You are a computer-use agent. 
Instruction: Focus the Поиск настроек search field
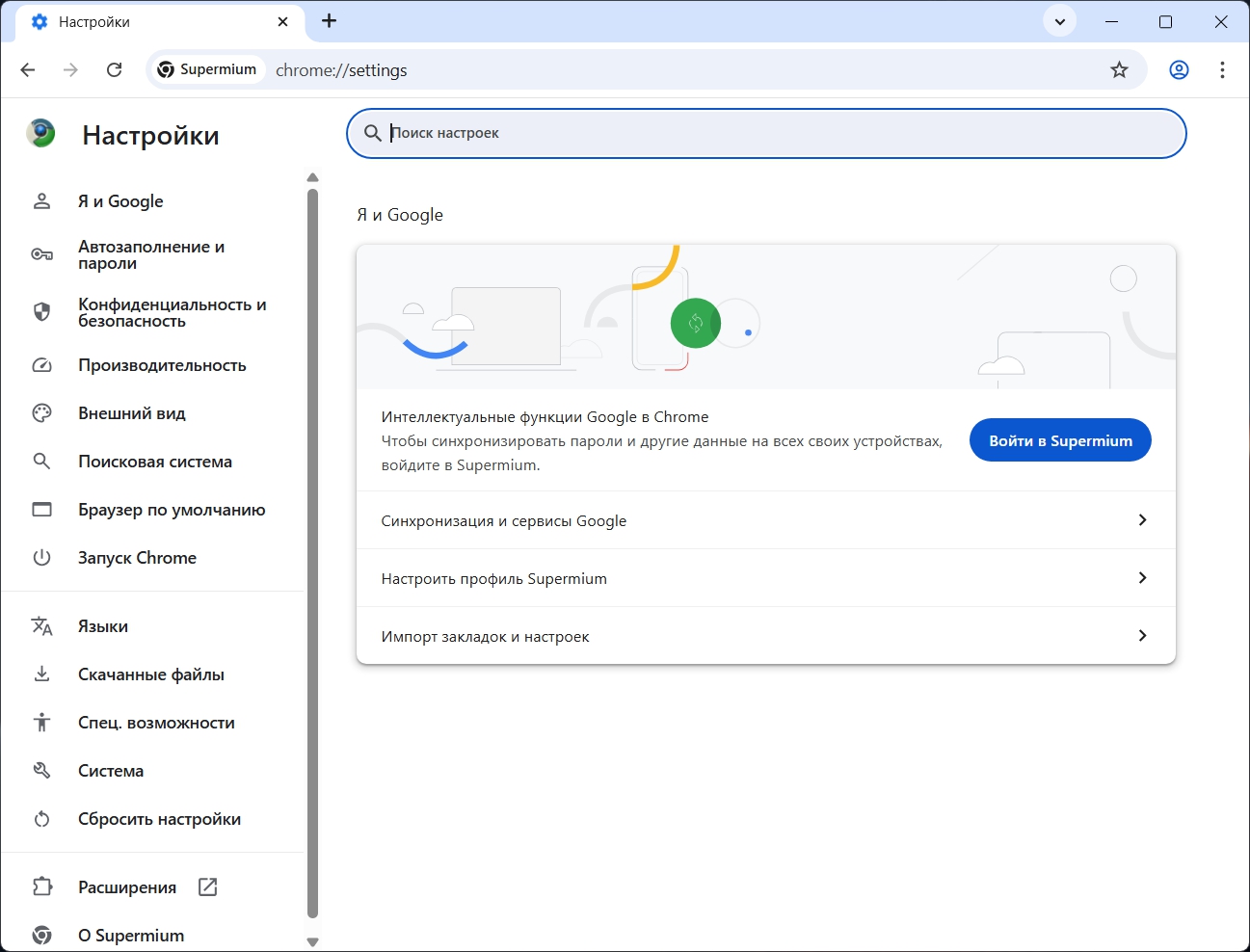[766, 133]
